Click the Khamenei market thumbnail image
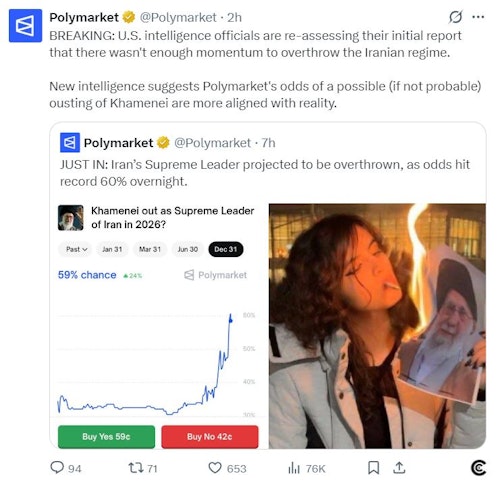This screenshot has width=500, height=486. click(x=71, y=218)
